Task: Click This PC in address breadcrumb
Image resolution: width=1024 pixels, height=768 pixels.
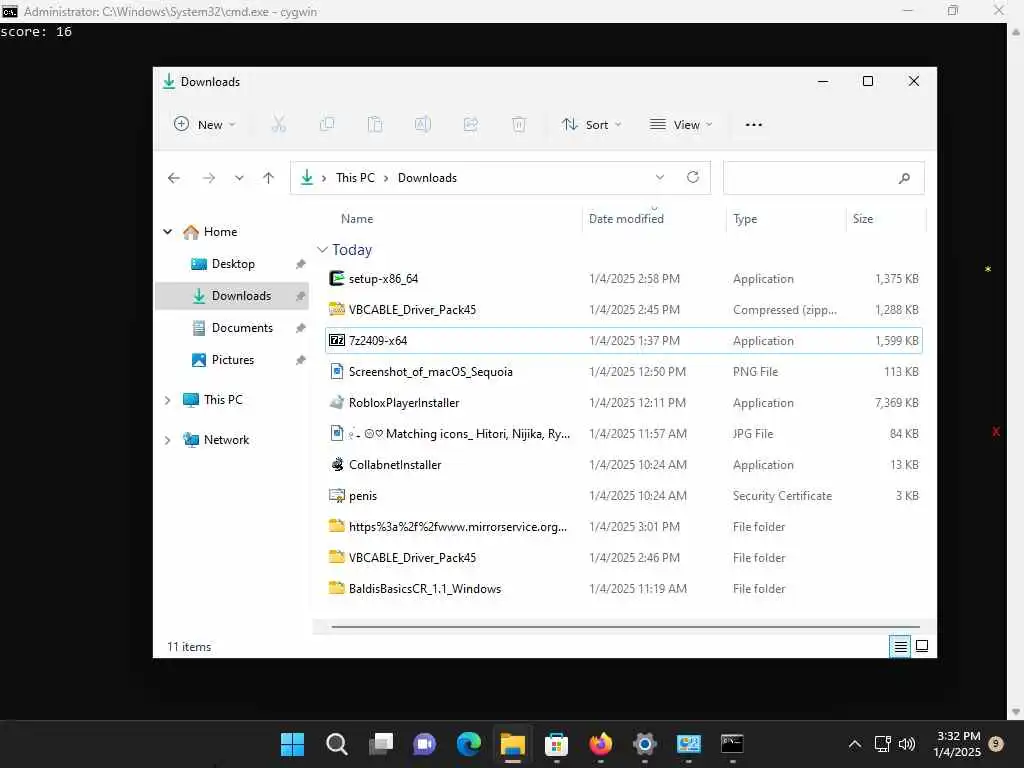Action: pyautogui.click(x=355, y=178)
